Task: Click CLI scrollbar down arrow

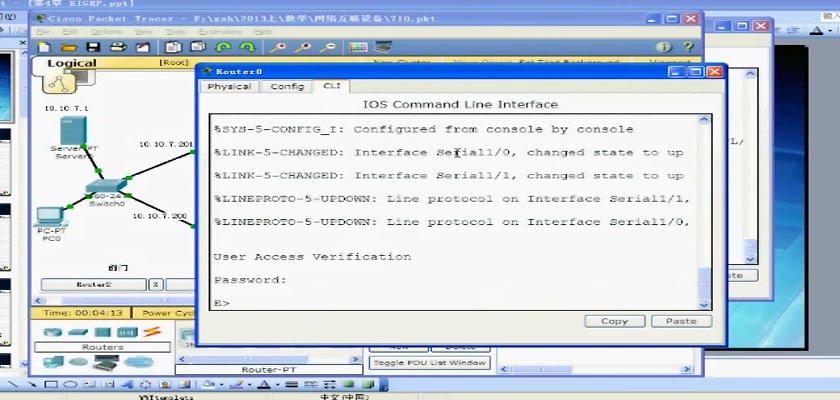Action: [705, 304]
